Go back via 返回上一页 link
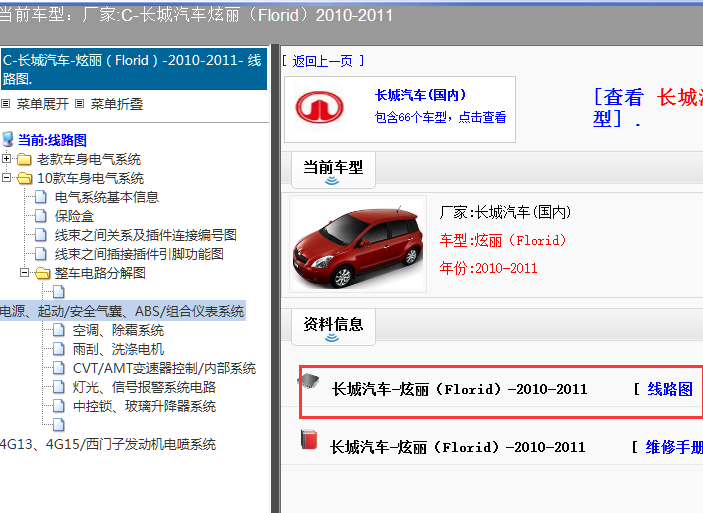 click(323, 61)
